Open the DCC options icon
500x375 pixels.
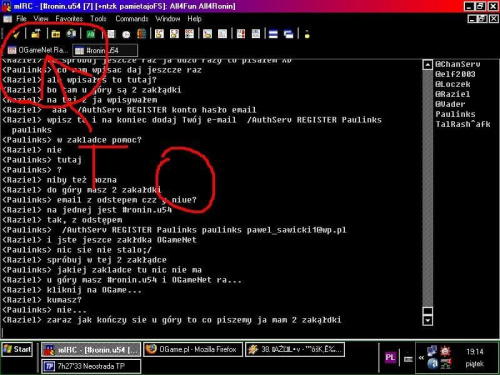coord(190,34)
